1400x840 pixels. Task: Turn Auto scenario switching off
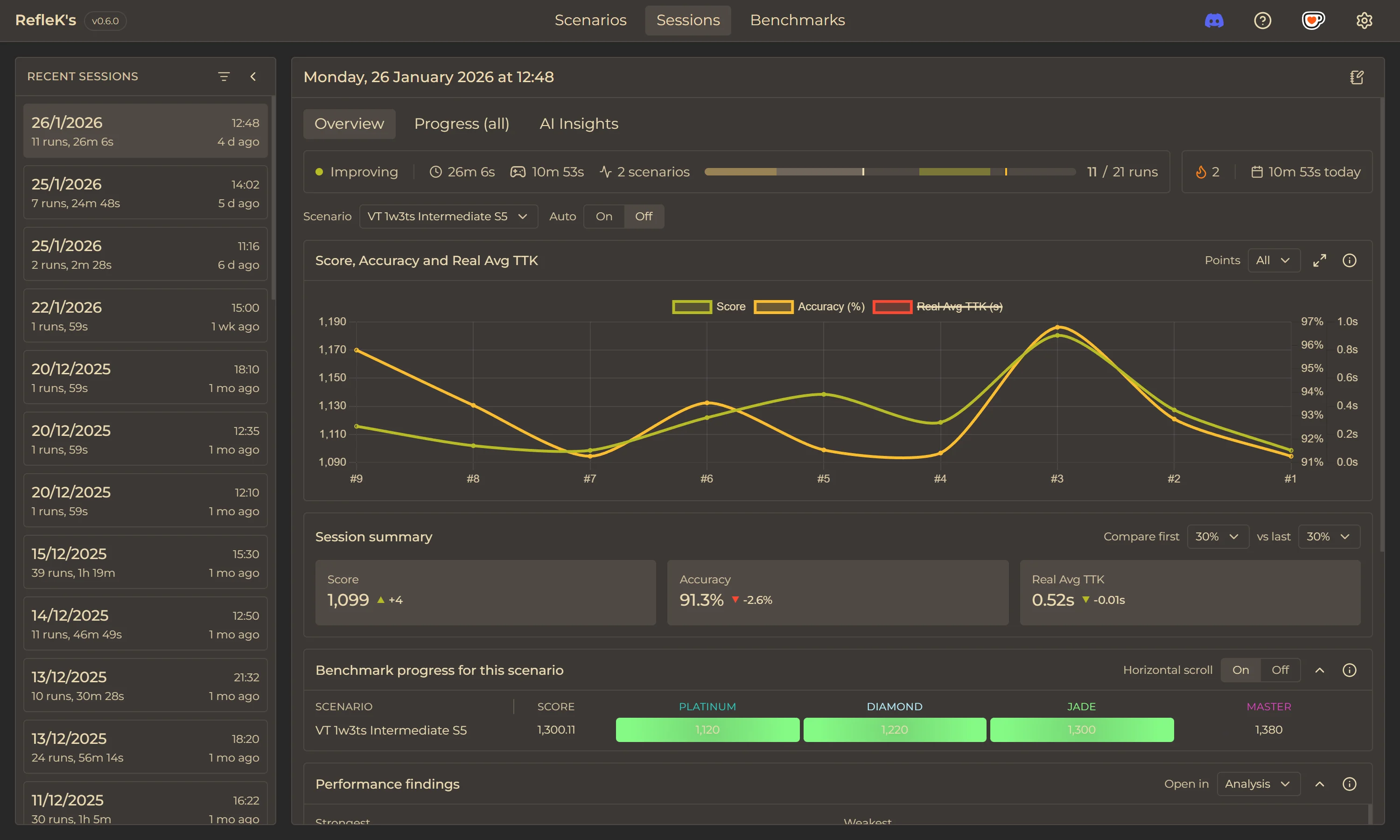point(644,216)
